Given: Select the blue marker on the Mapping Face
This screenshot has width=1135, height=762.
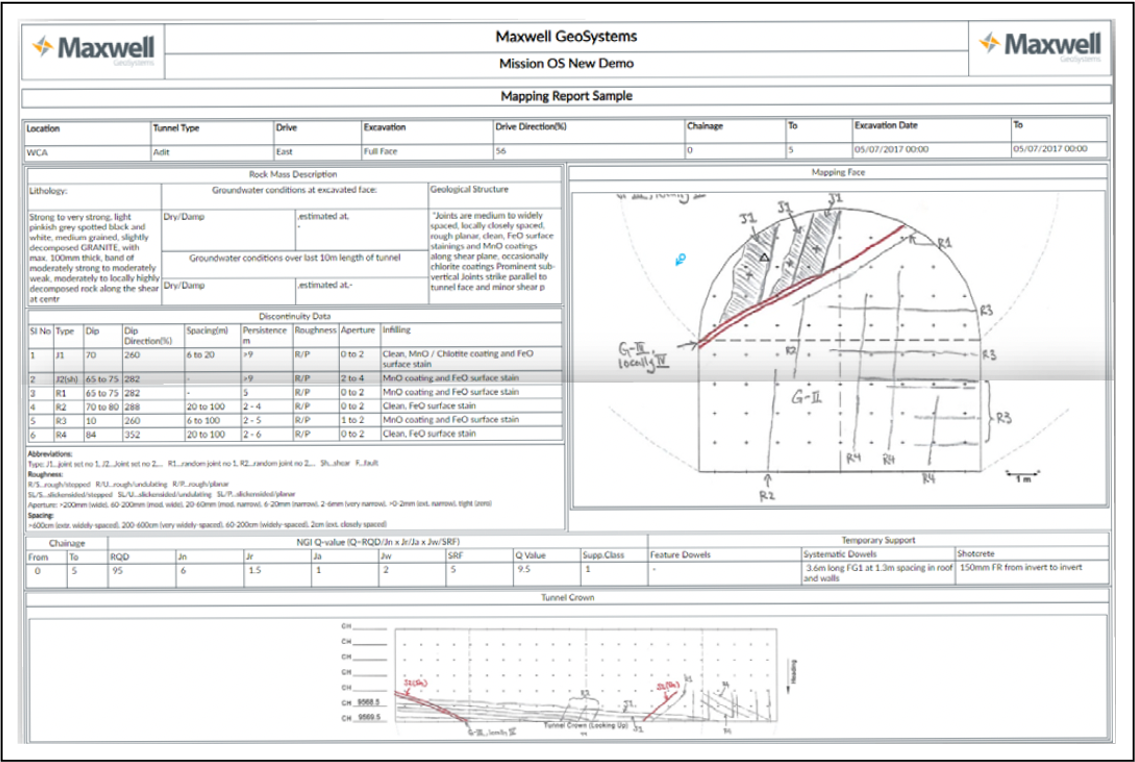Looking at the screenshot, I should click(x=680, y=259).
